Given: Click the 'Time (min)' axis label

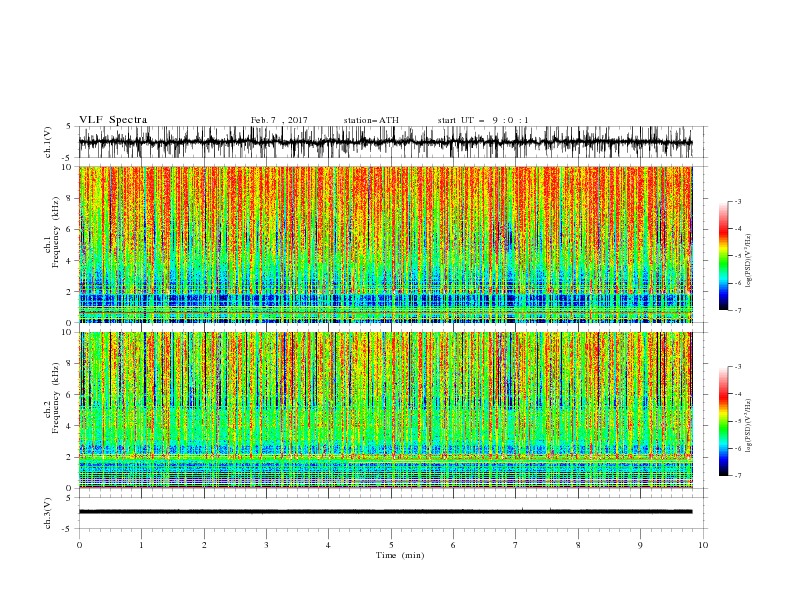Looking at the screenshot, I should click(x=400, y=555).
